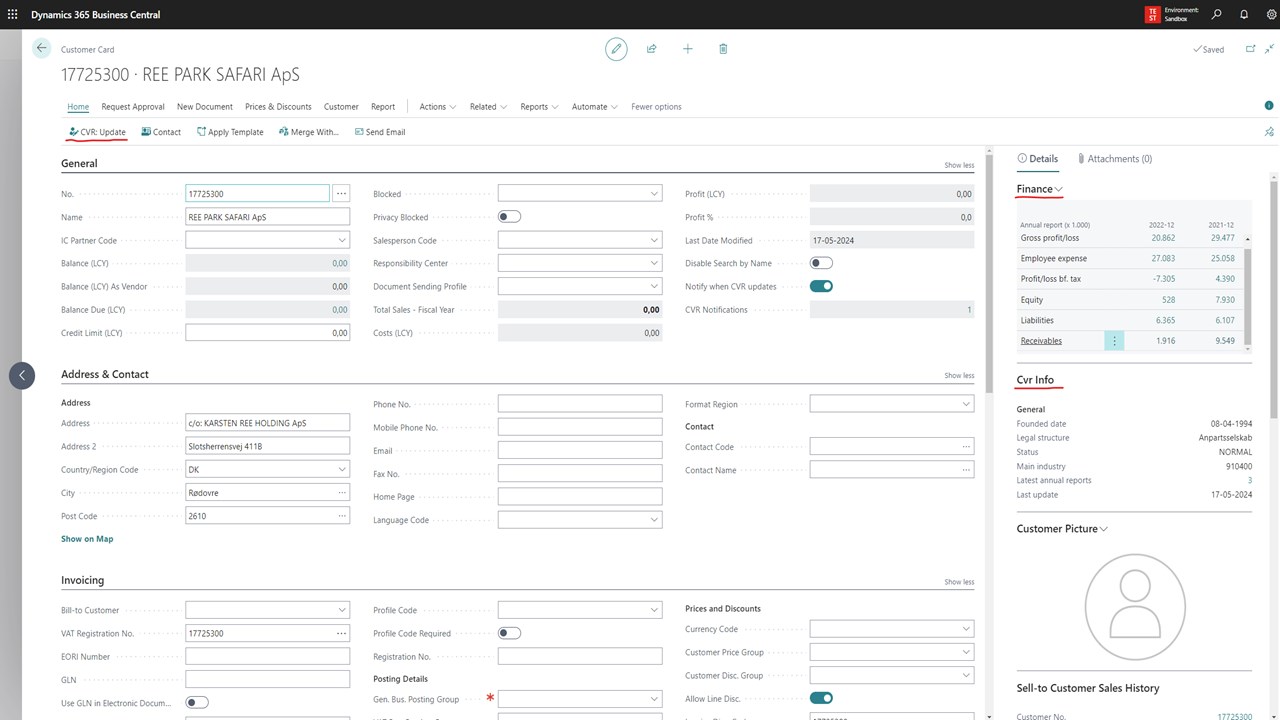Turn off Allow Line Disc. switch
1280x720 pixels.
pos(821,698)
